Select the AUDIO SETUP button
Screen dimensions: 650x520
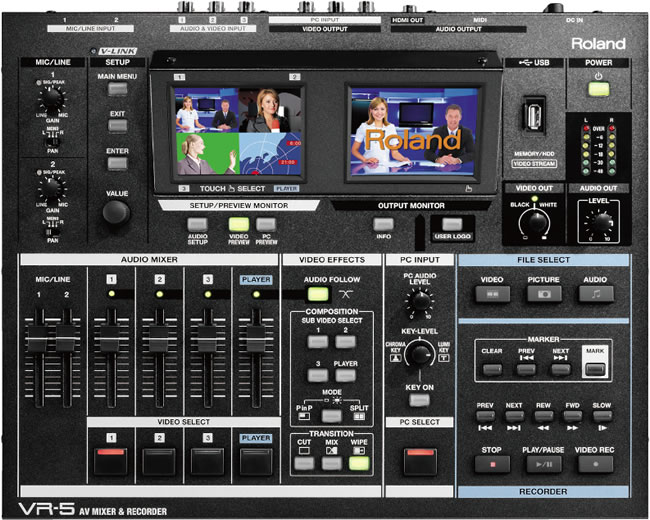click(x=197, y=225)
